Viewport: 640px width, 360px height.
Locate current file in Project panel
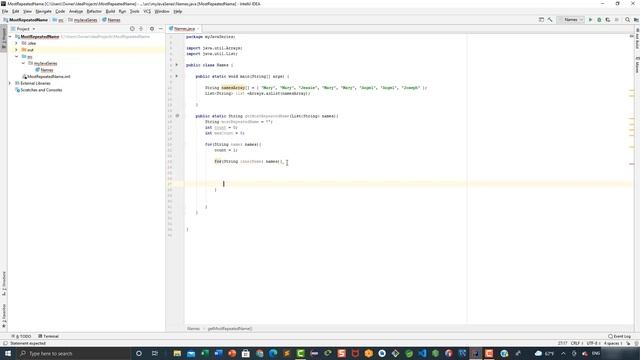[132, 29]
